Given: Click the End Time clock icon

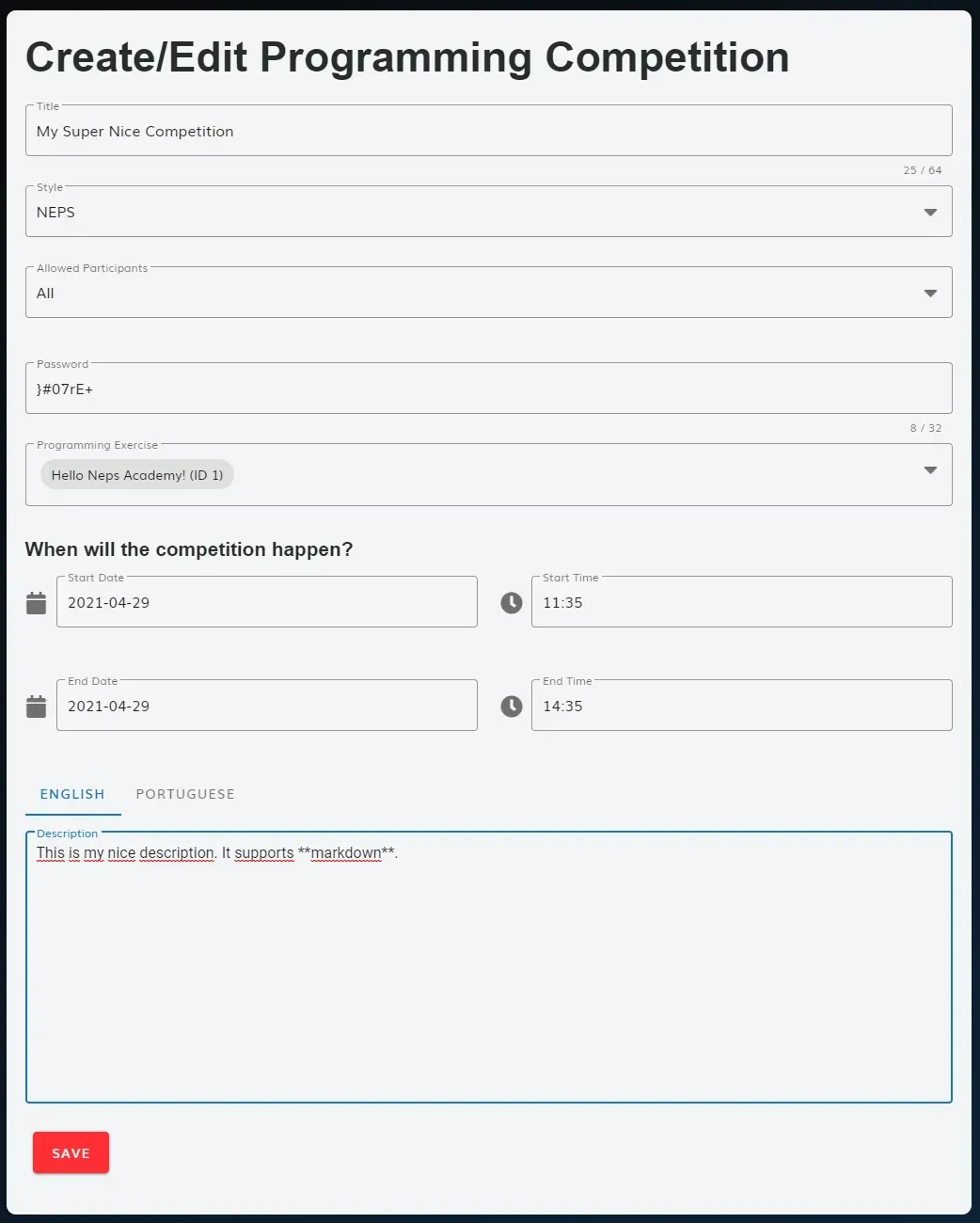Looking at the screenshot, I should tap(512, 707).
